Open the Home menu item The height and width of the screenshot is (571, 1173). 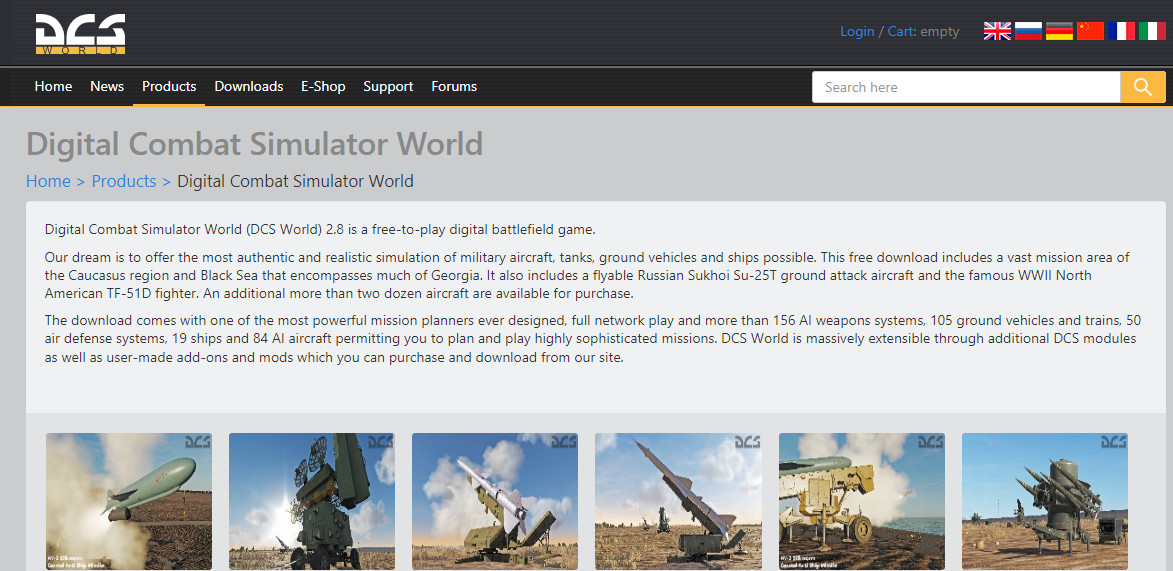click(x=53, y=86)
